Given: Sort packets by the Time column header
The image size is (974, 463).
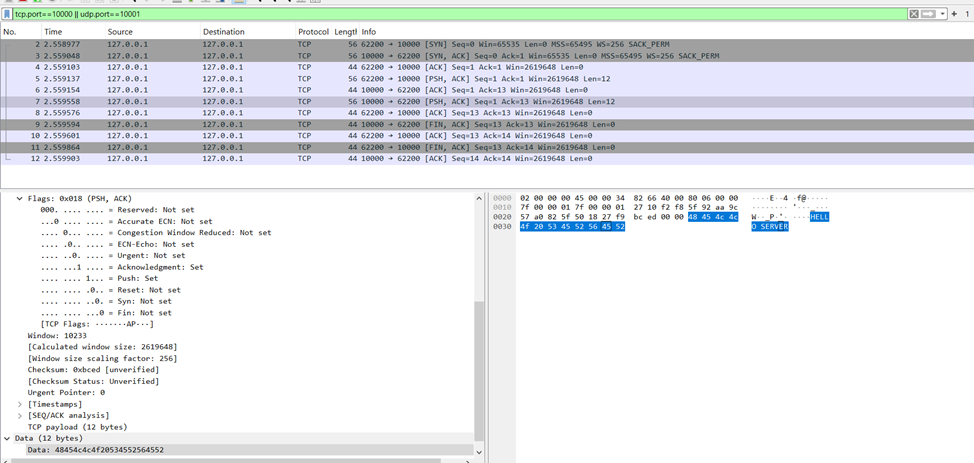Looking at the screenshot, I should [x=53, y=32].
